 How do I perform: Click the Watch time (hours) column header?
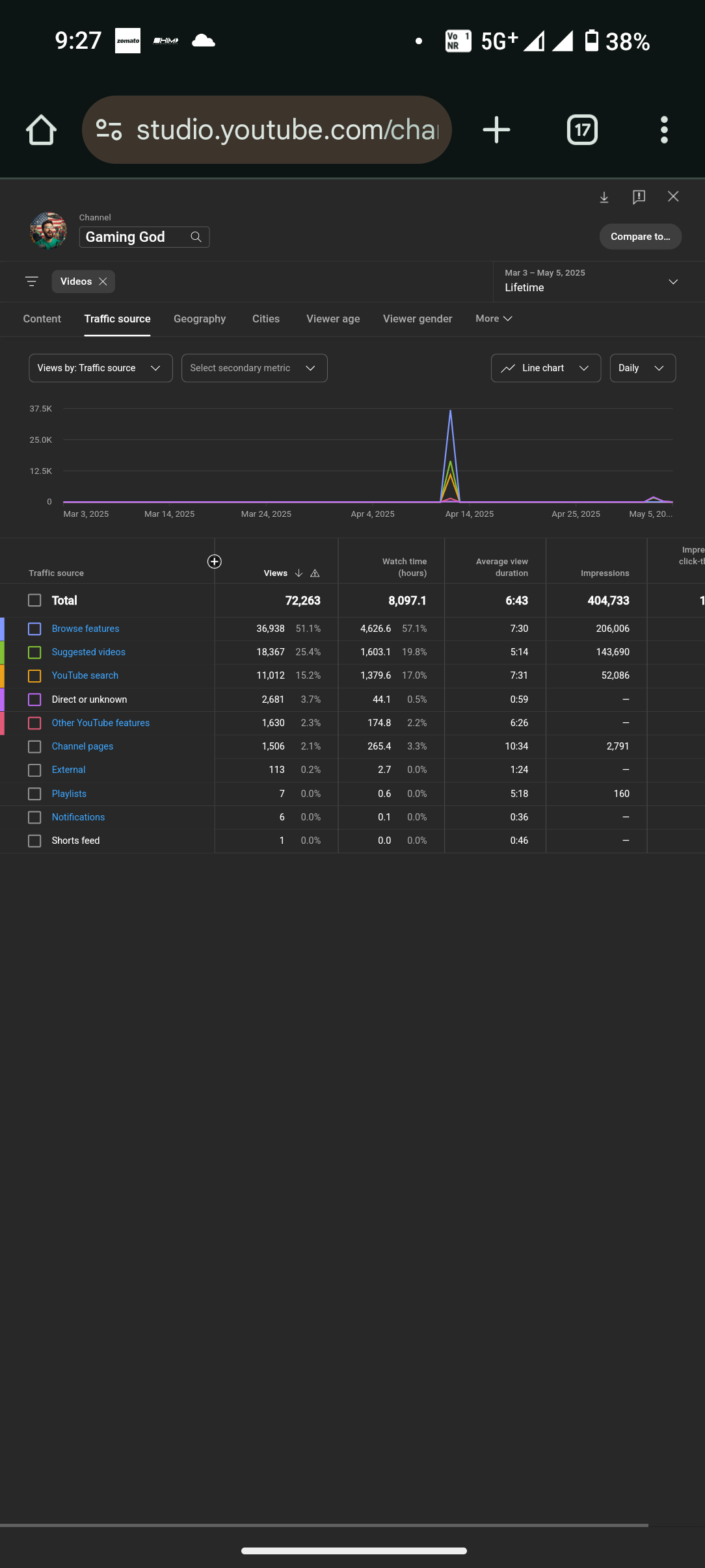click(405, 567)
